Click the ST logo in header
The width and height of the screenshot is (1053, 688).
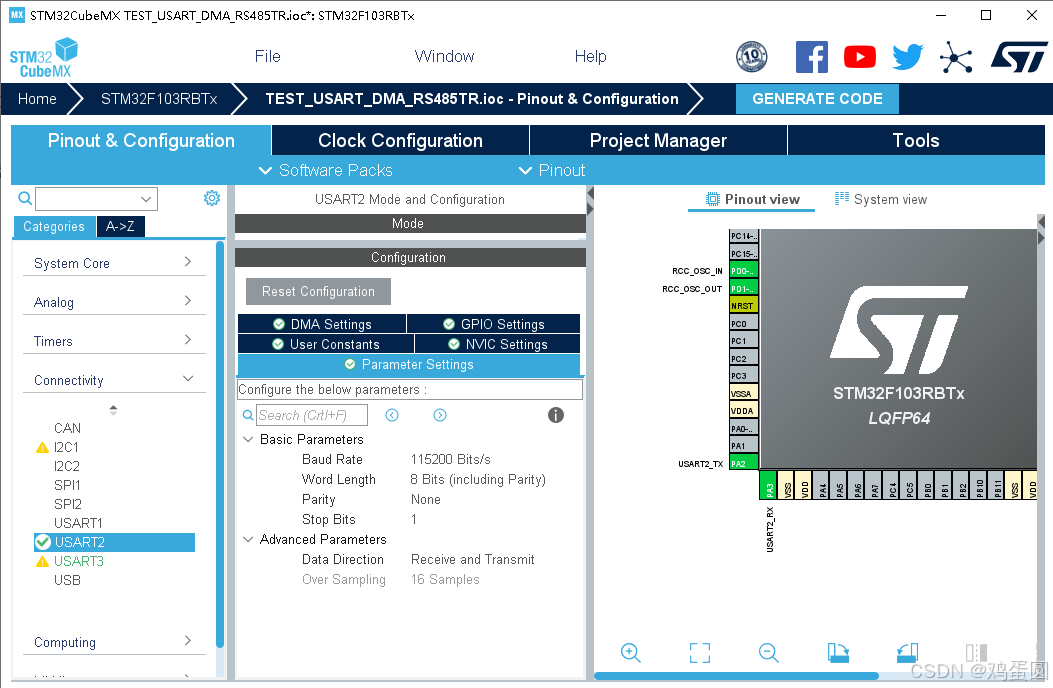[1019, 57]
